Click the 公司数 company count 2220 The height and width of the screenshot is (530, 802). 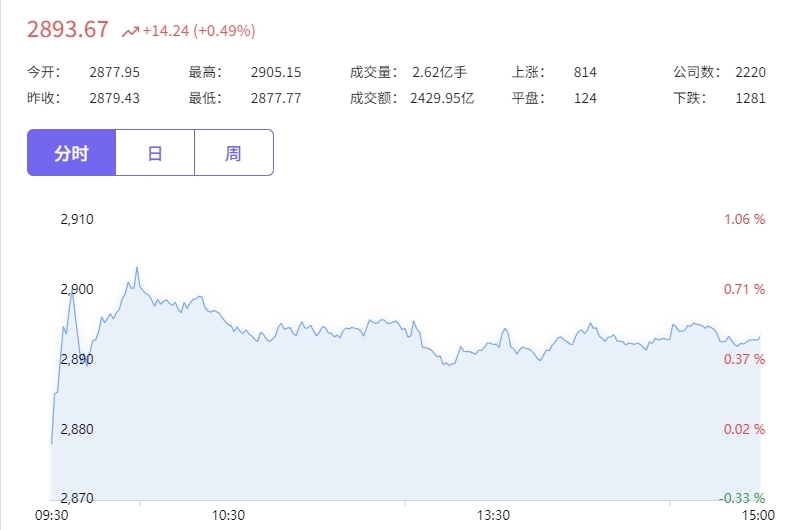point(750,72)
